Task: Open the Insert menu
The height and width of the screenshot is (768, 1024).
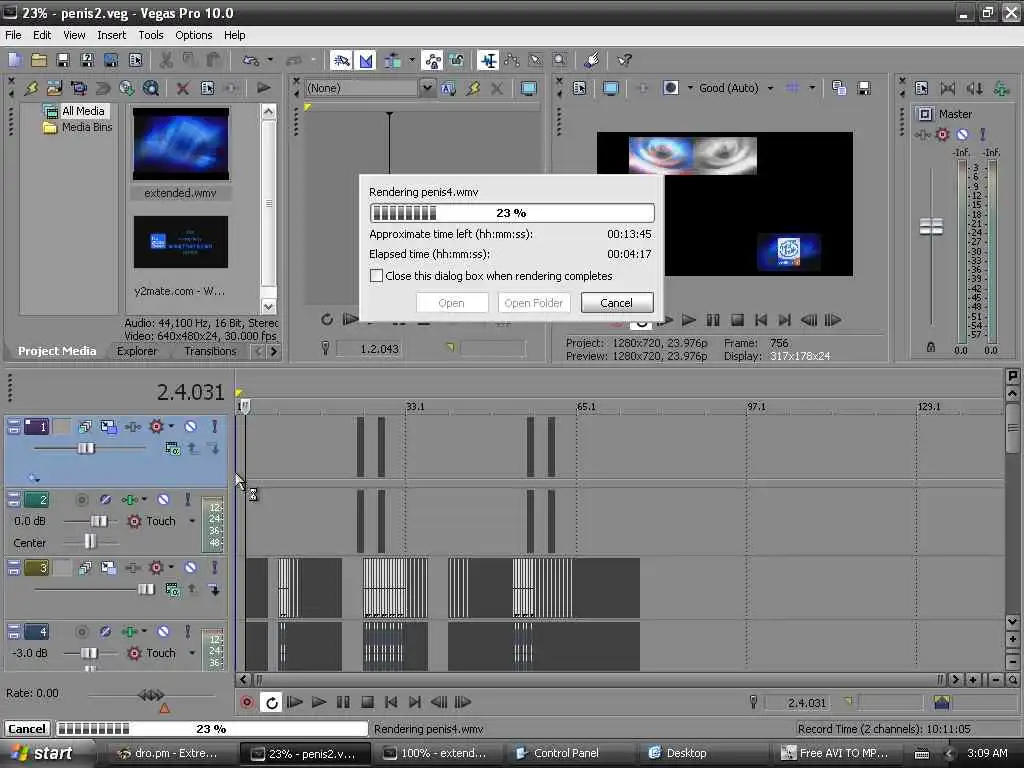Action: click(x=112, y=35)
